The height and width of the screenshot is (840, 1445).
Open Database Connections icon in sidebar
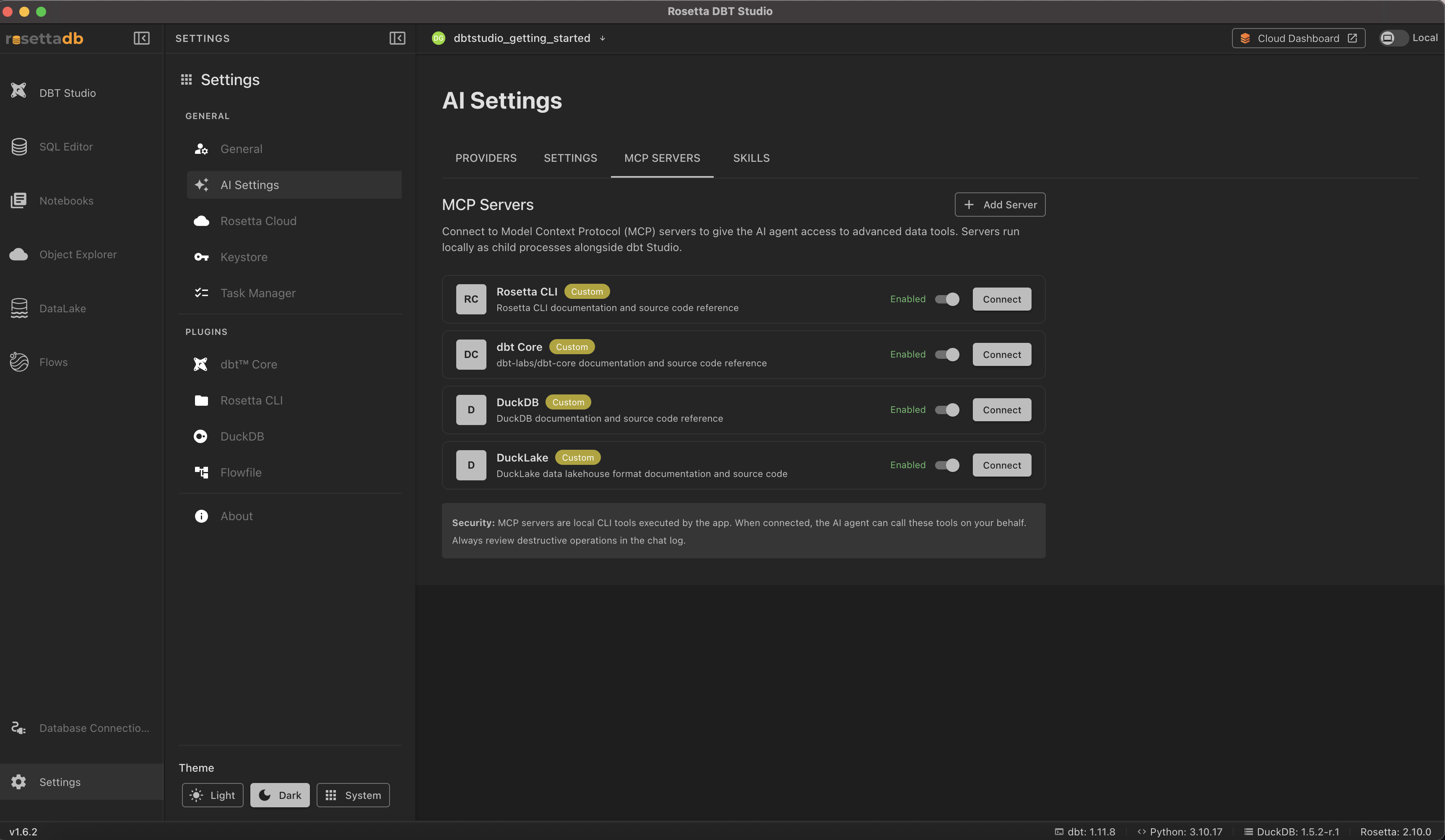pyautogui.click(x=18, y=728)
